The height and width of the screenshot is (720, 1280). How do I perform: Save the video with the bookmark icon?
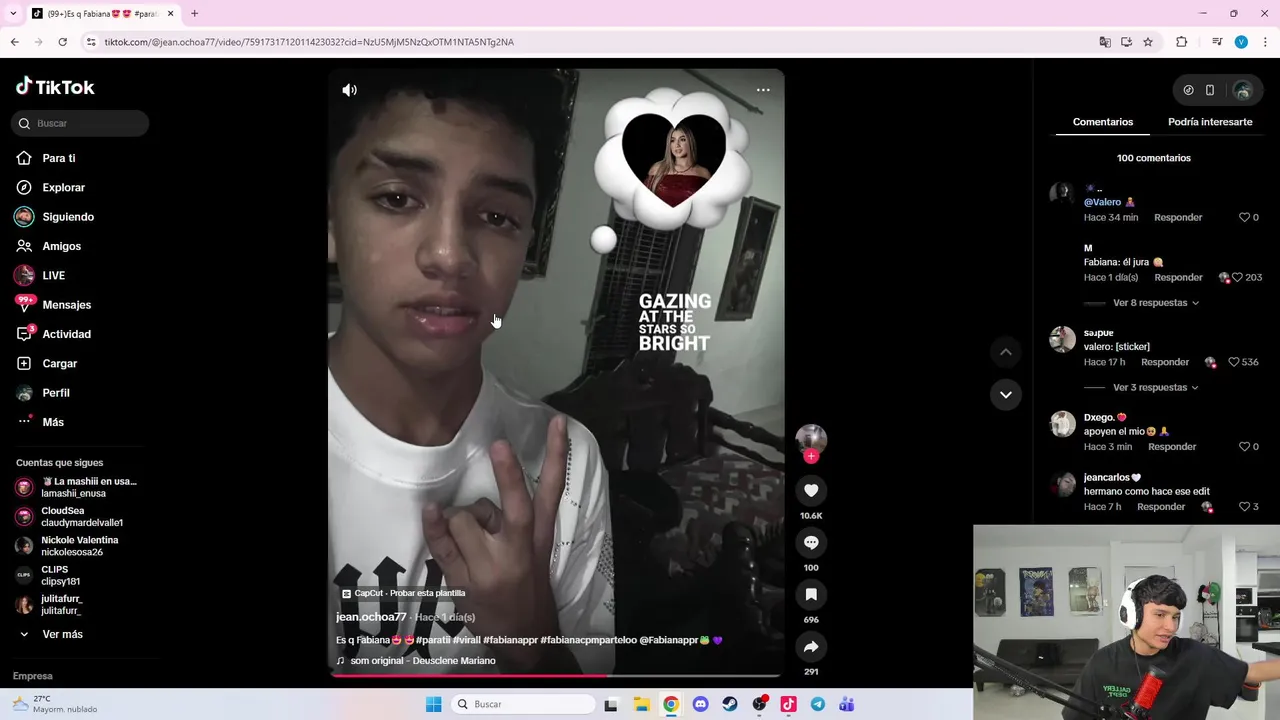pyautogui.click(x=811, y=594)
